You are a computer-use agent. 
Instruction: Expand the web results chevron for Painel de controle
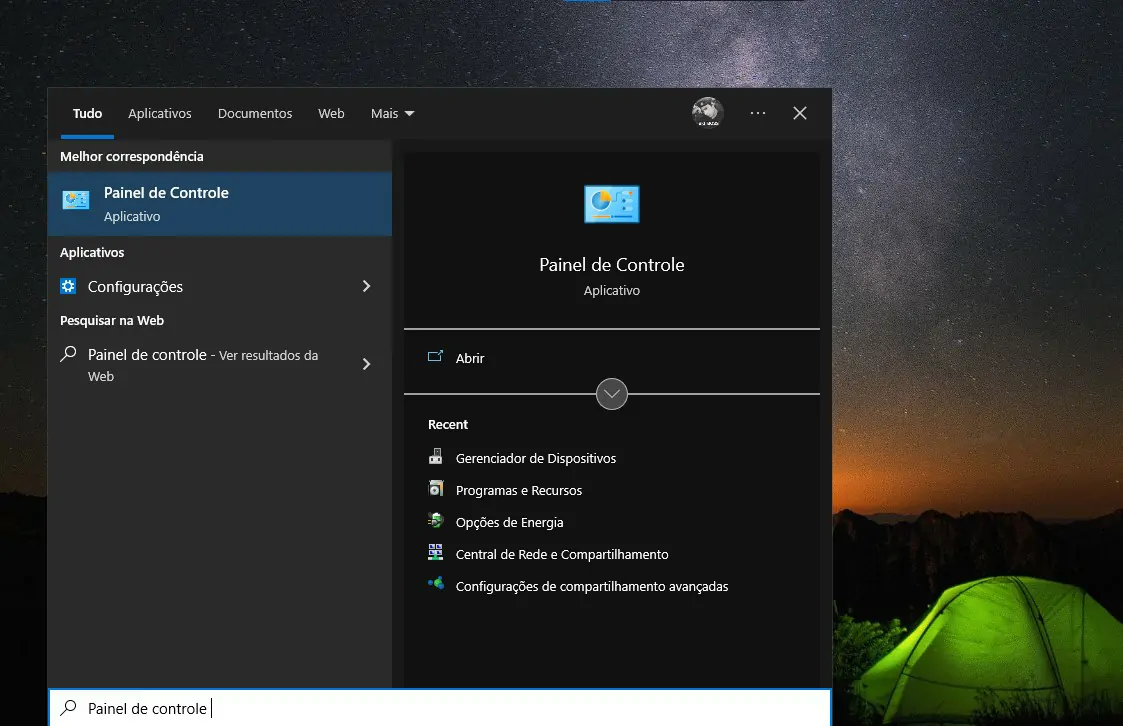tap(366, 364)
